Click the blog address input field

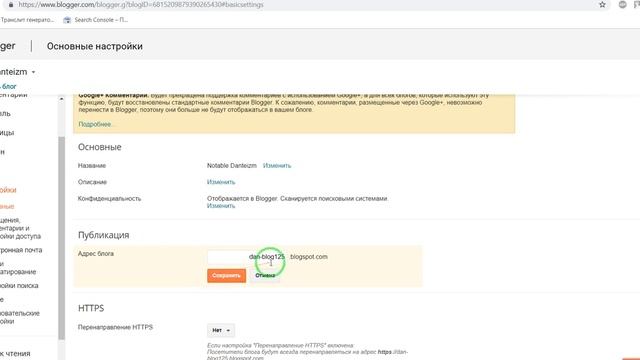(247, 257)
